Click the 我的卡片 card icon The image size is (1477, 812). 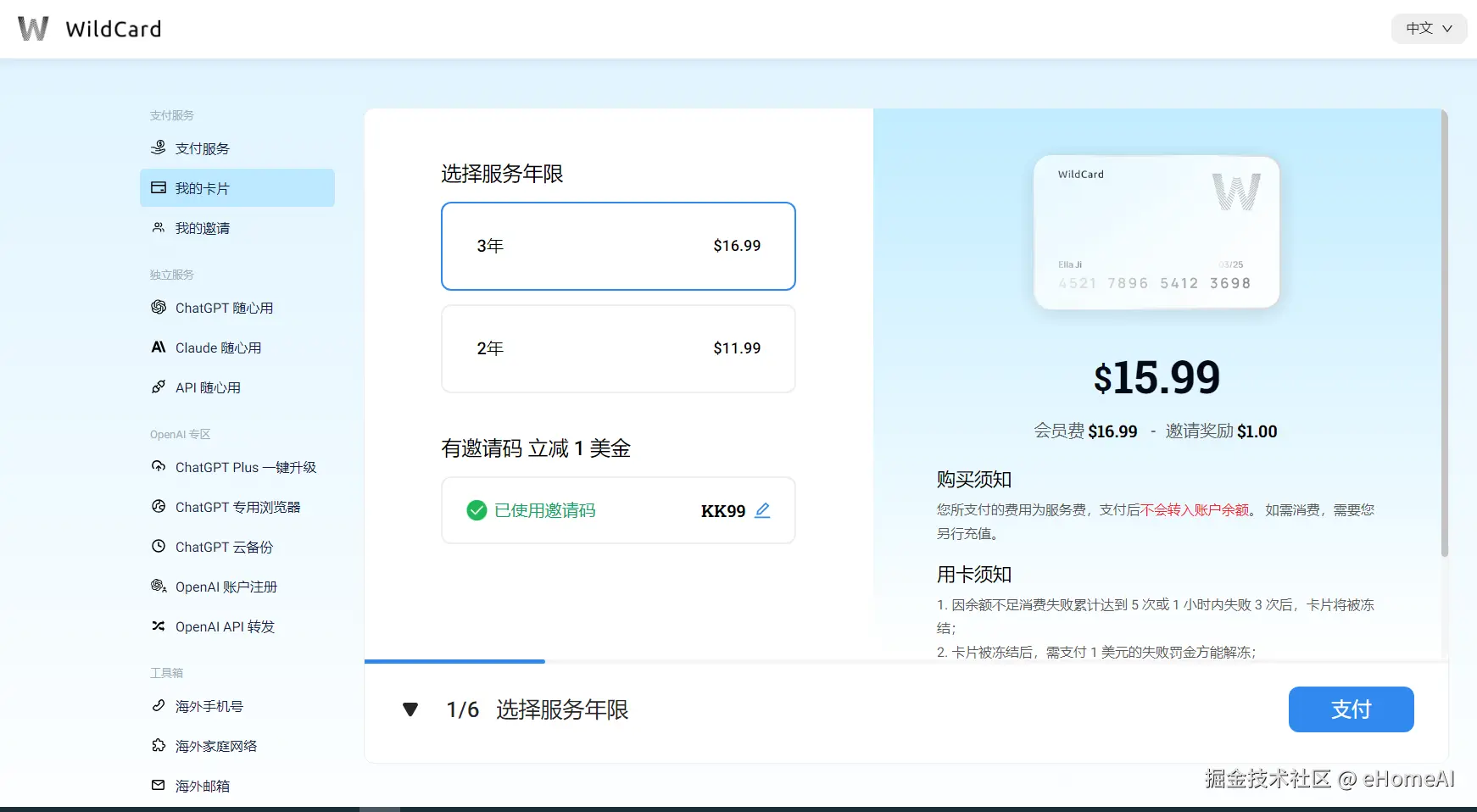[x=159, y=187]
